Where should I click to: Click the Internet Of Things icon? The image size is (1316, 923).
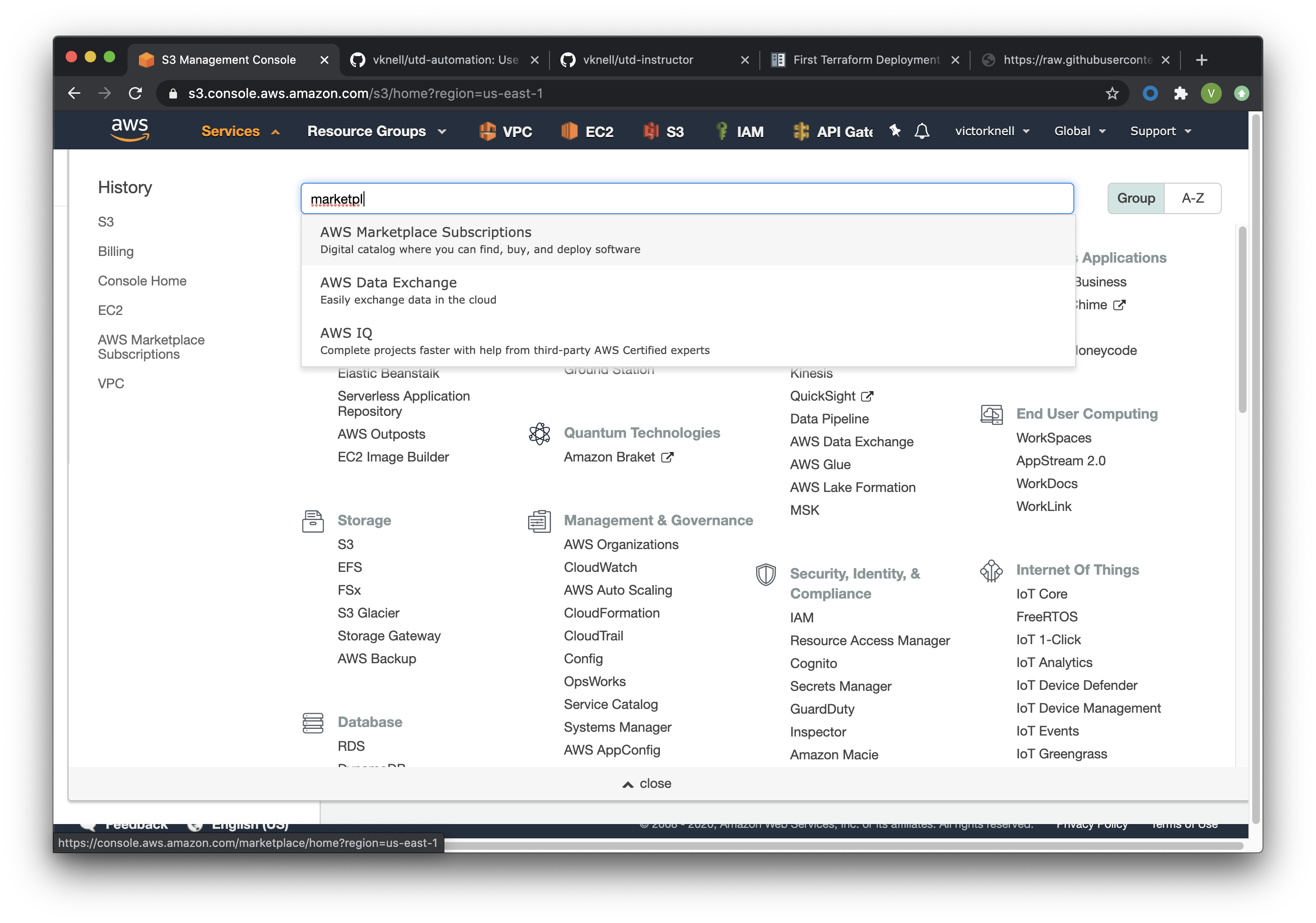[x=992, y=570]
